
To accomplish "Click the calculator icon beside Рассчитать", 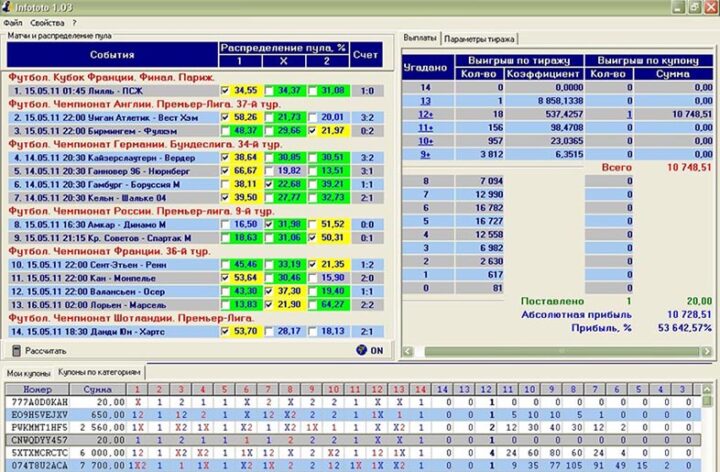I will click(x=15, y=350).
